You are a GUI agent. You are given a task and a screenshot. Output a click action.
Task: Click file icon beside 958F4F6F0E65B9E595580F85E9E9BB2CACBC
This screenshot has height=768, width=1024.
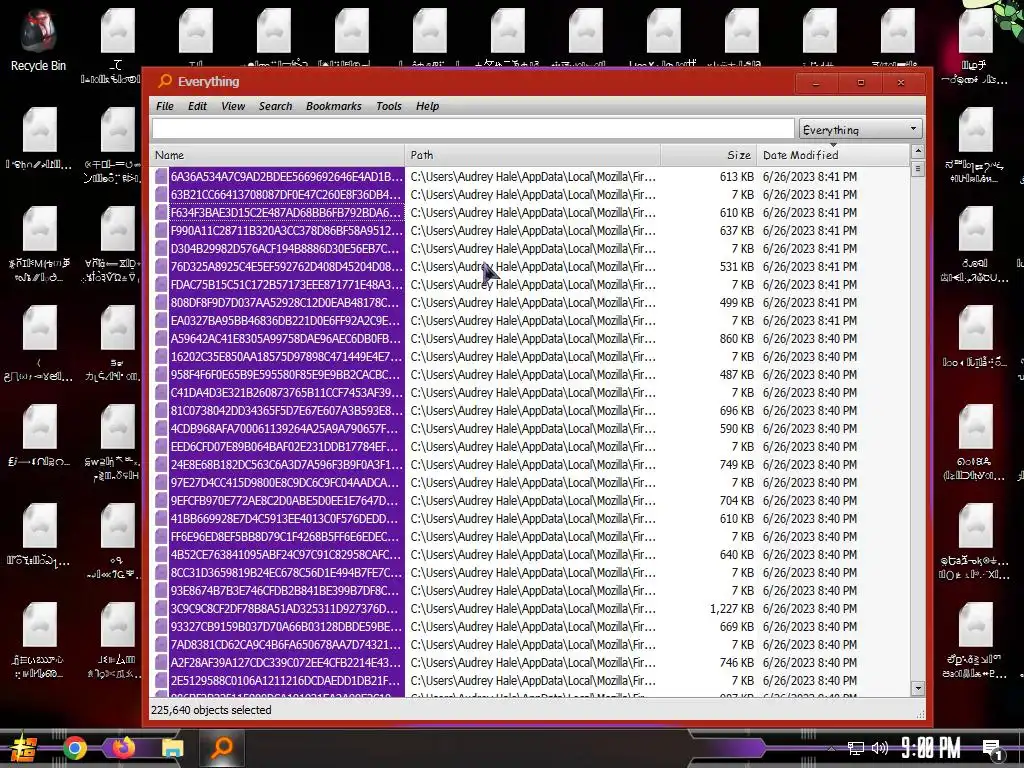click(161, 374)
